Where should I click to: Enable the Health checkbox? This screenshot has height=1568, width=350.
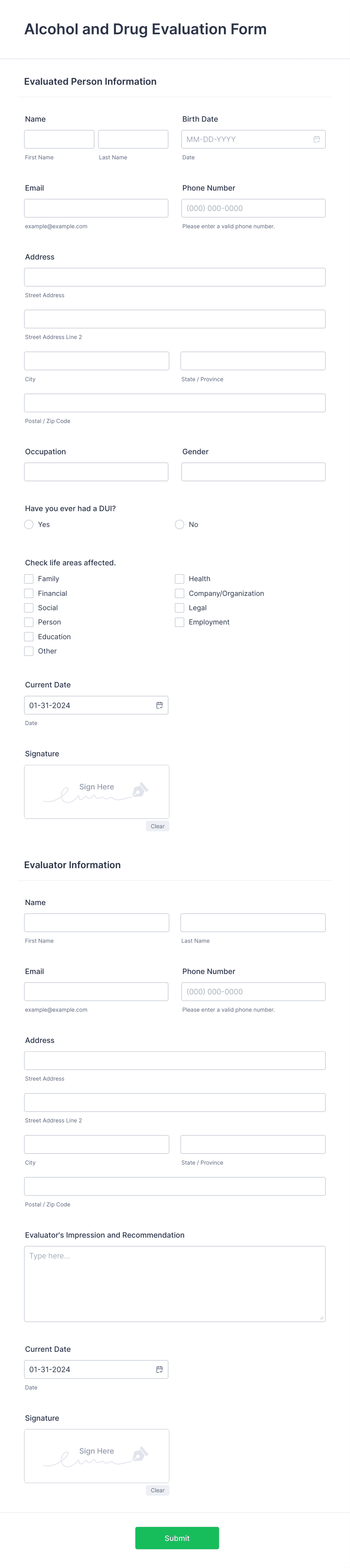click(180, 578)
